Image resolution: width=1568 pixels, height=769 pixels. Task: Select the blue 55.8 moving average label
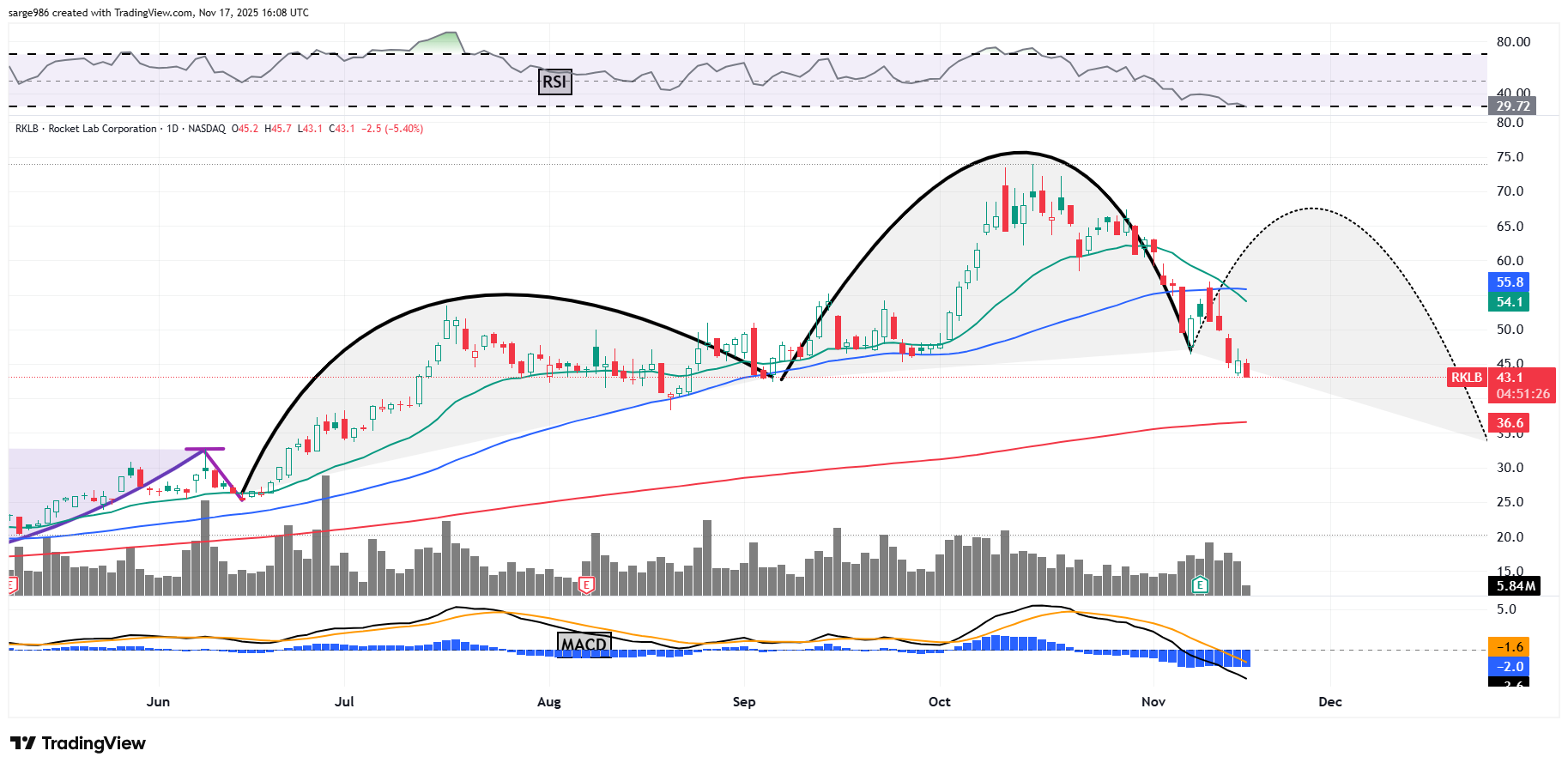(x=1510, y=282)
